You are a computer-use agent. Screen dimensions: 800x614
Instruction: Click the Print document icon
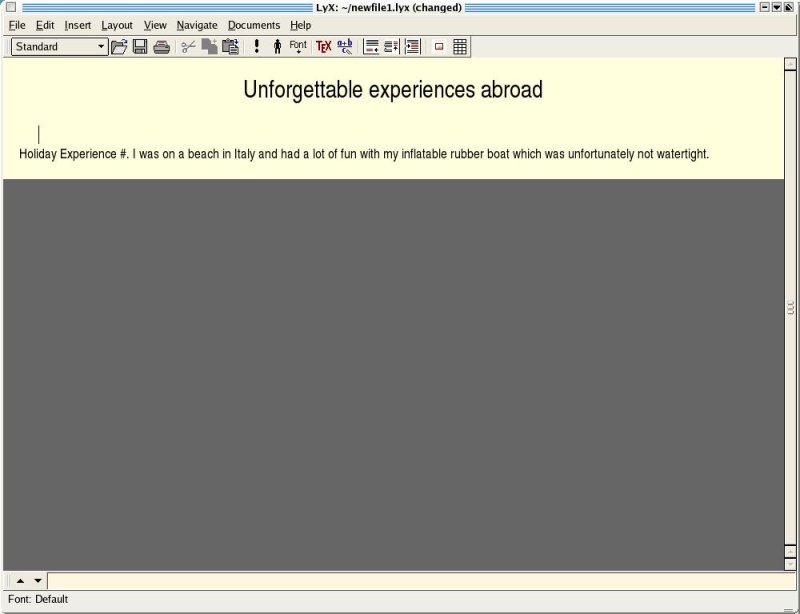(161, 46)
